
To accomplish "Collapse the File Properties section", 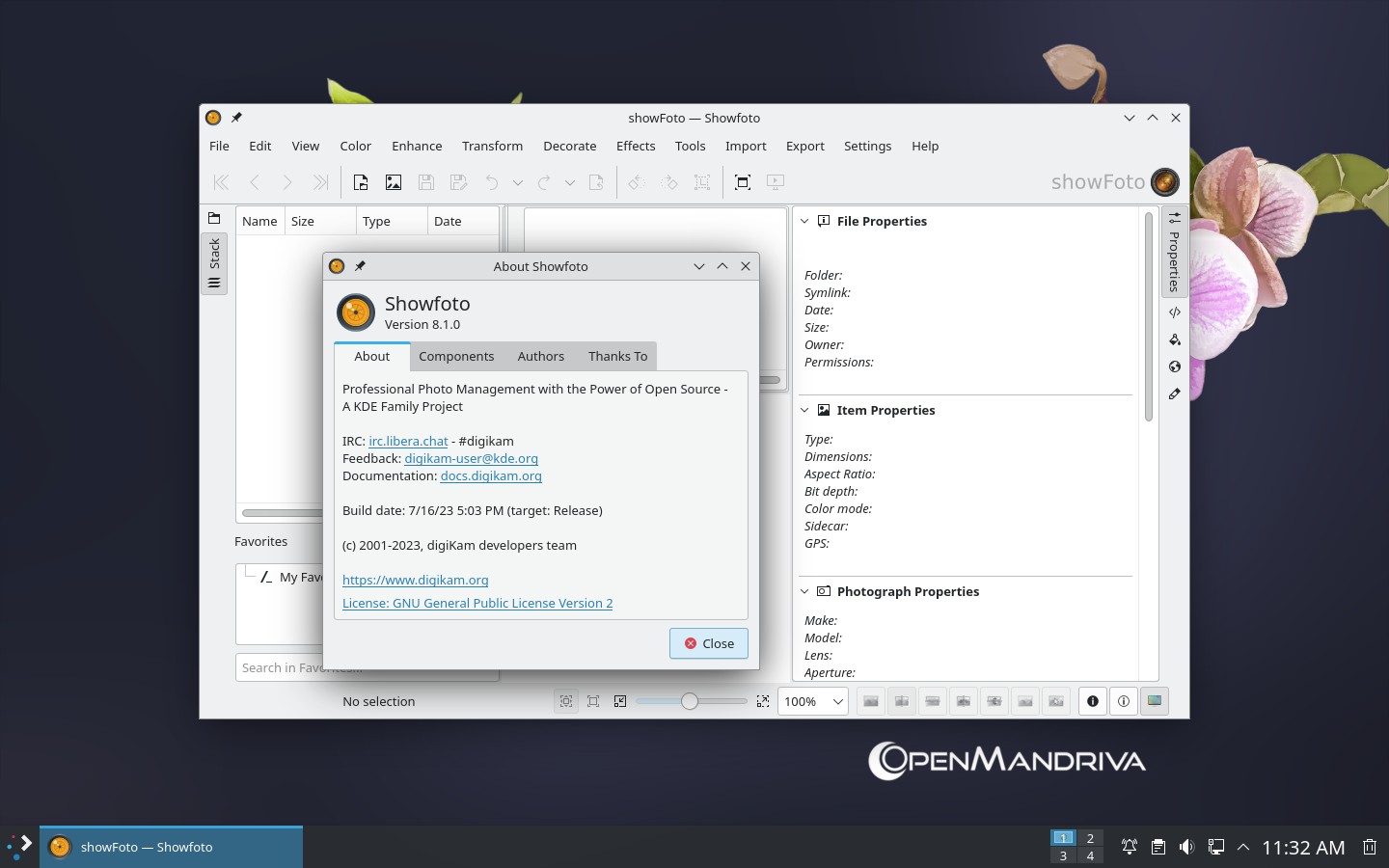I will [x=804, y=221].
